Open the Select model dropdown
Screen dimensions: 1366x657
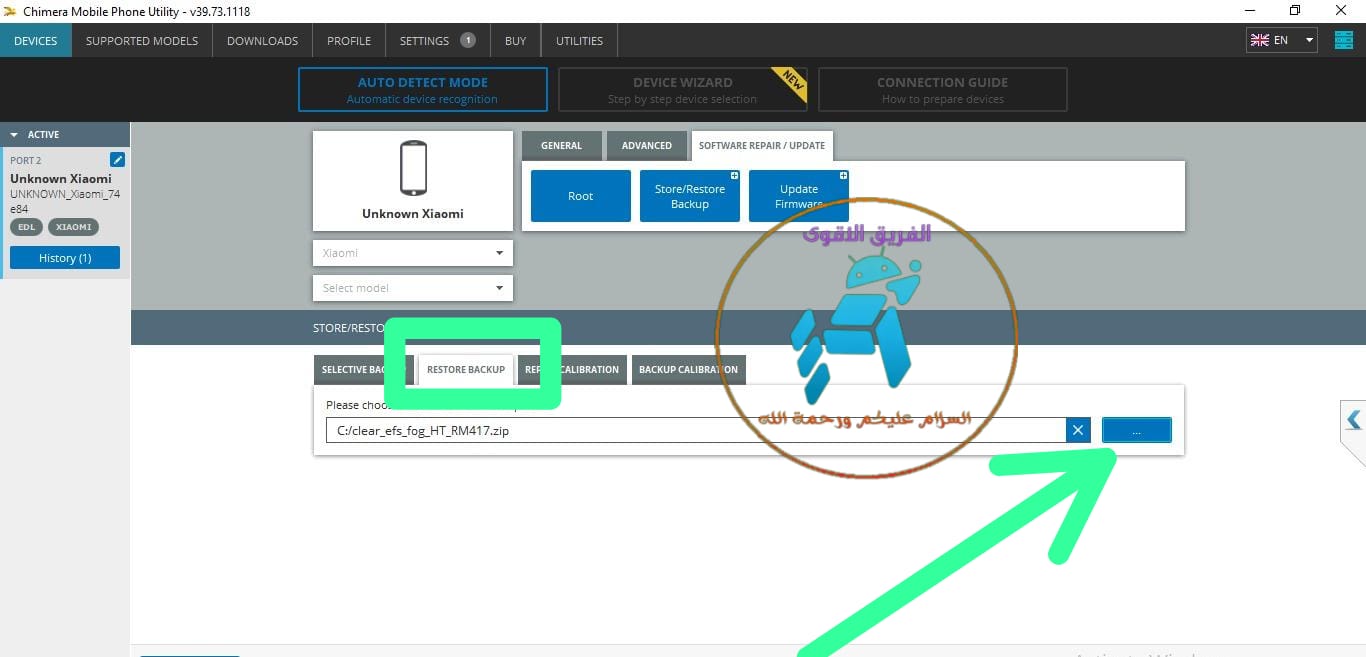pos(413,288)
